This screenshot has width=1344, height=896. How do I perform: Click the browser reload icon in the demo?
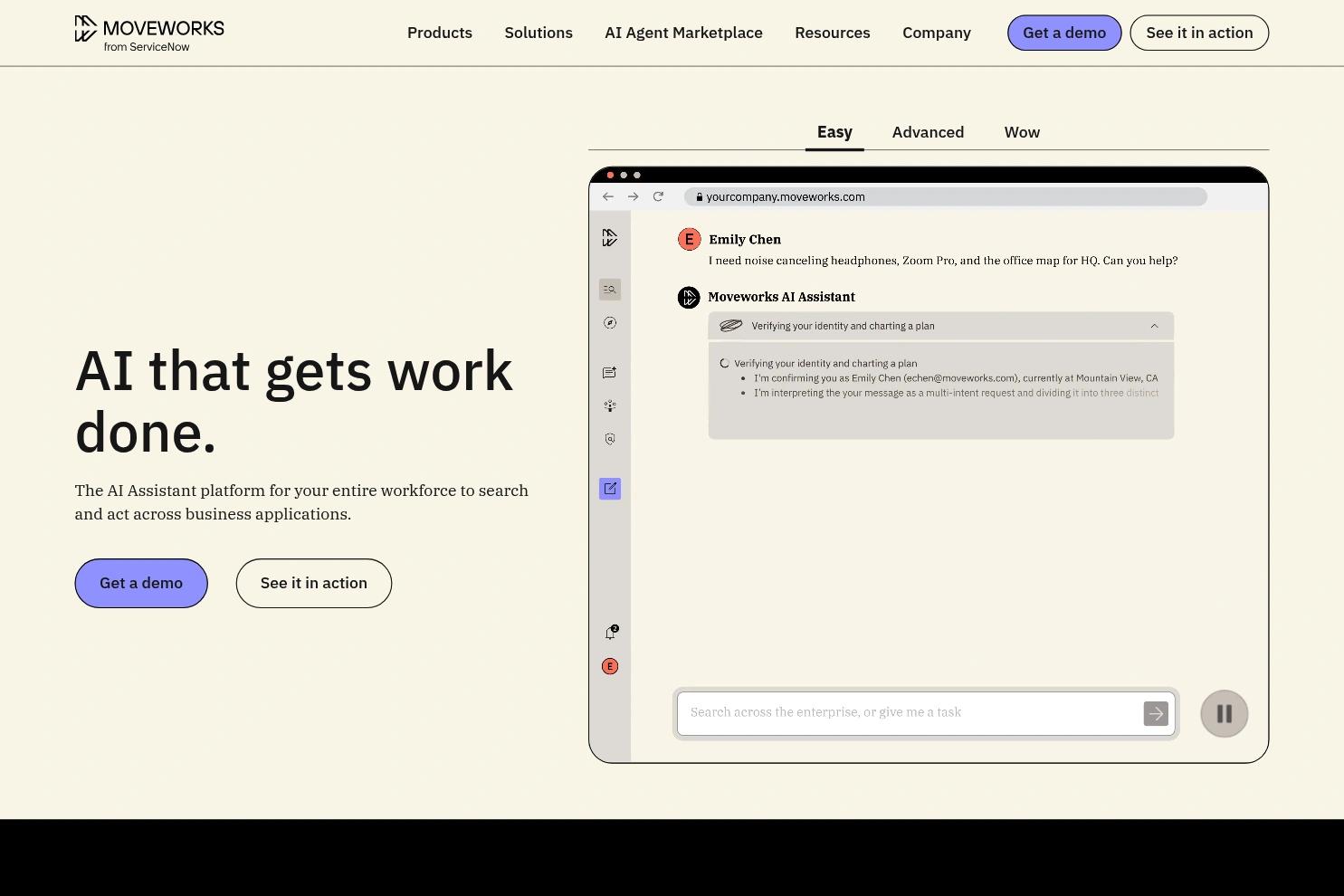coord(658,196)
